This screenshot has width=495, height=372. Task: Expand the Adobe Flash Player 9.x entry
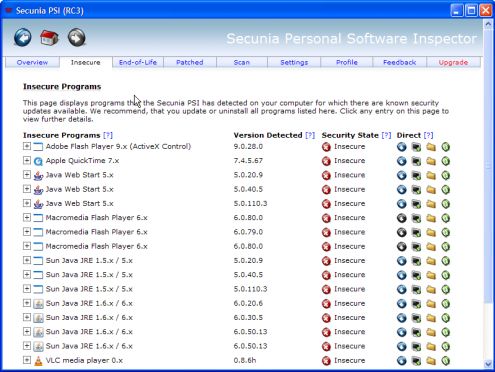pyautogui.click(x=27, y=146)
